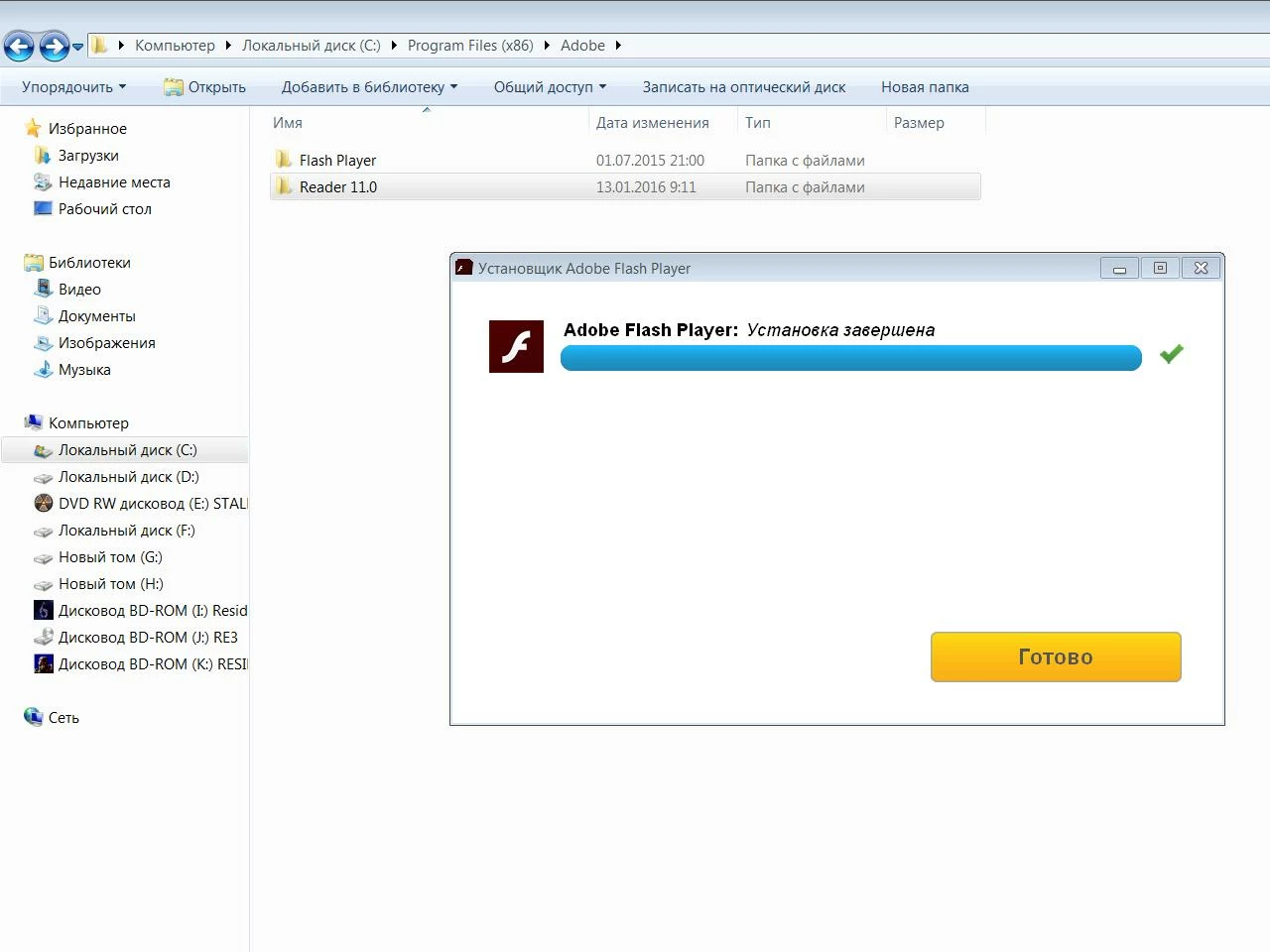Screen dimensions: 1270x952
Task: Expand arrow after Program Files (x86) breadcrumb
Action: tap(547, 46)
